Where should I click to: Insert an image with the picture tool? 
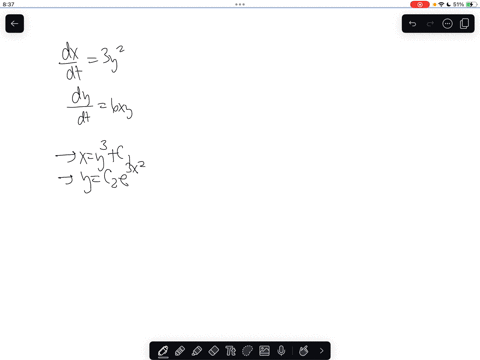coord(264,351)
